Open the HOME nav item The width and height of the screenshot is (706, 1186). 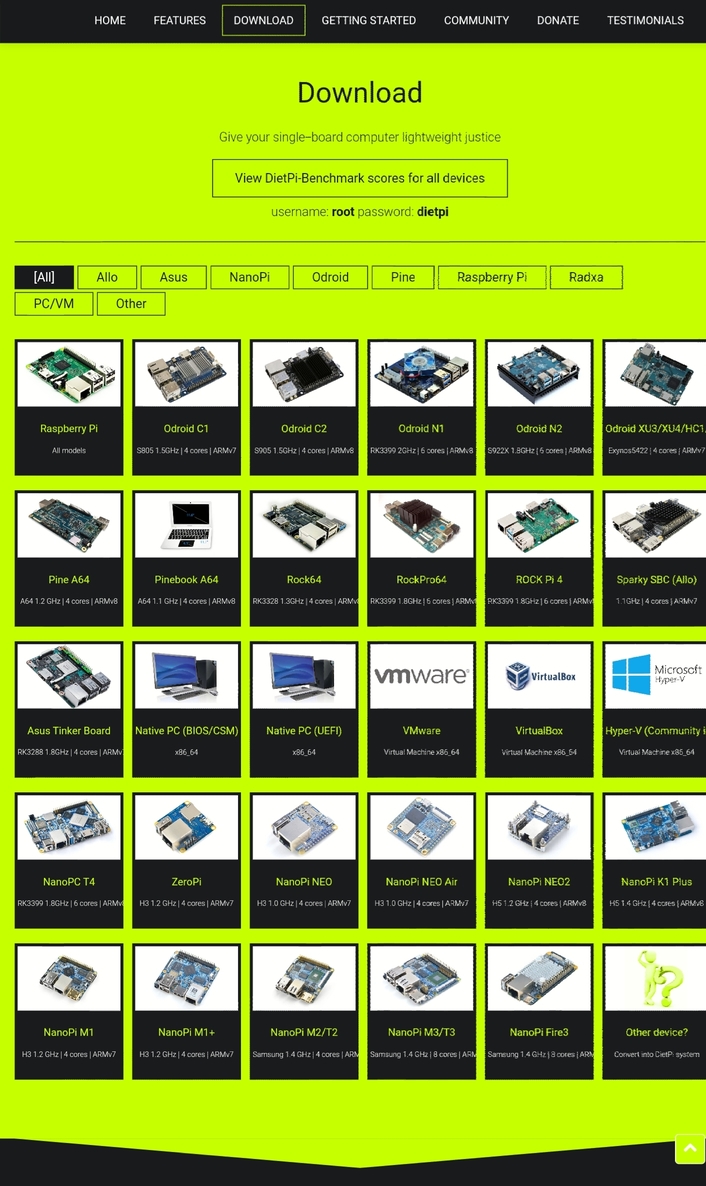(x=110, y=20)
